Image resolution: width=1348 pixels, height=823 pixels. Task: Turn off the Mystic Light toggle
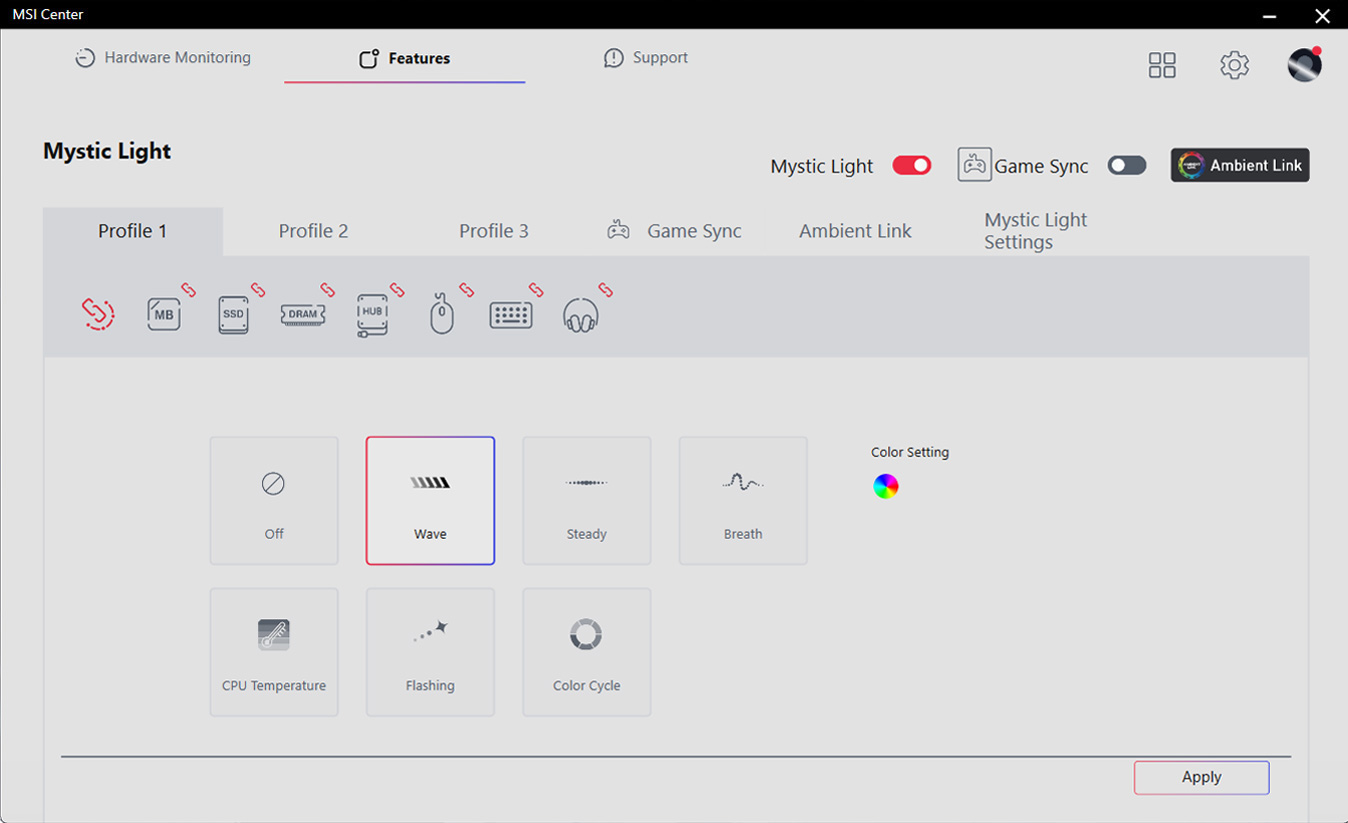pyautogui.click(x=911, y=165)
